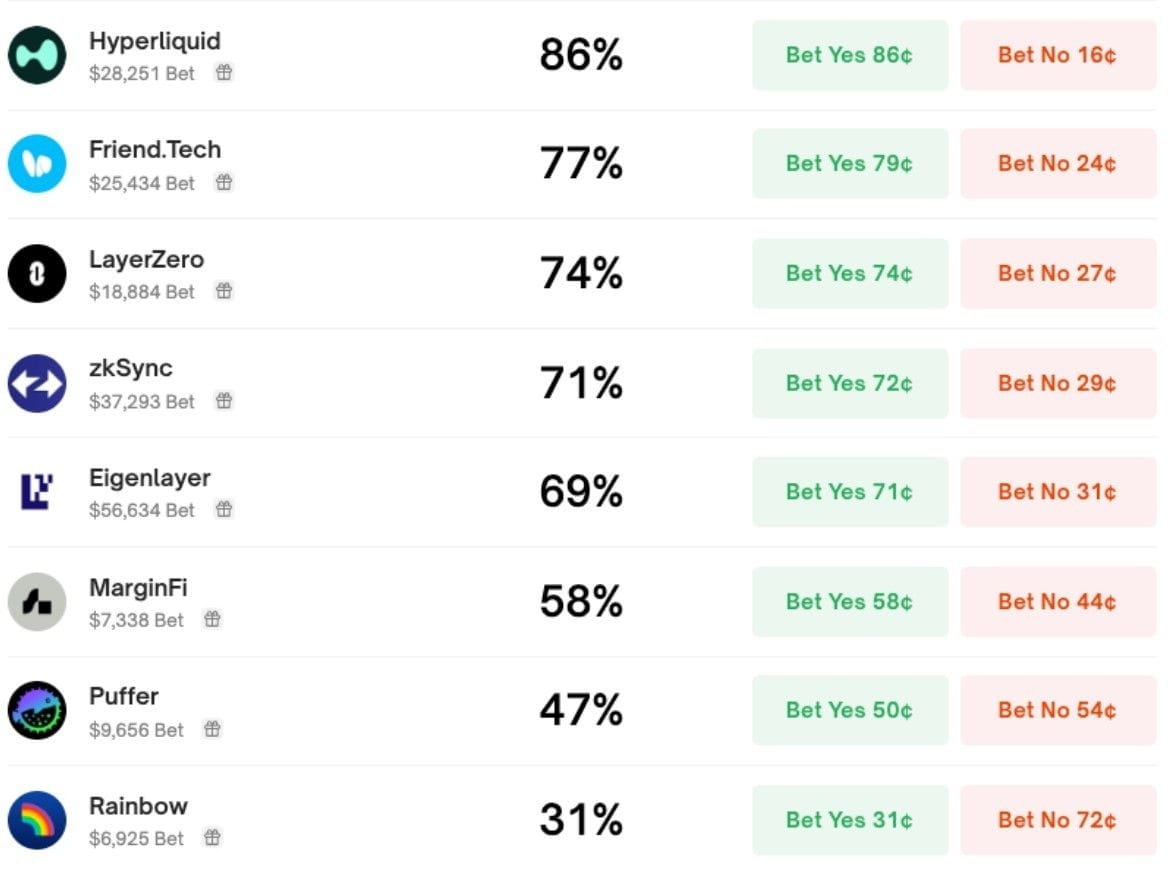The width and height of the screenshot is (1168, 871).
Task: Click the Friend.Tech logo icon
Action: point(37,164)
